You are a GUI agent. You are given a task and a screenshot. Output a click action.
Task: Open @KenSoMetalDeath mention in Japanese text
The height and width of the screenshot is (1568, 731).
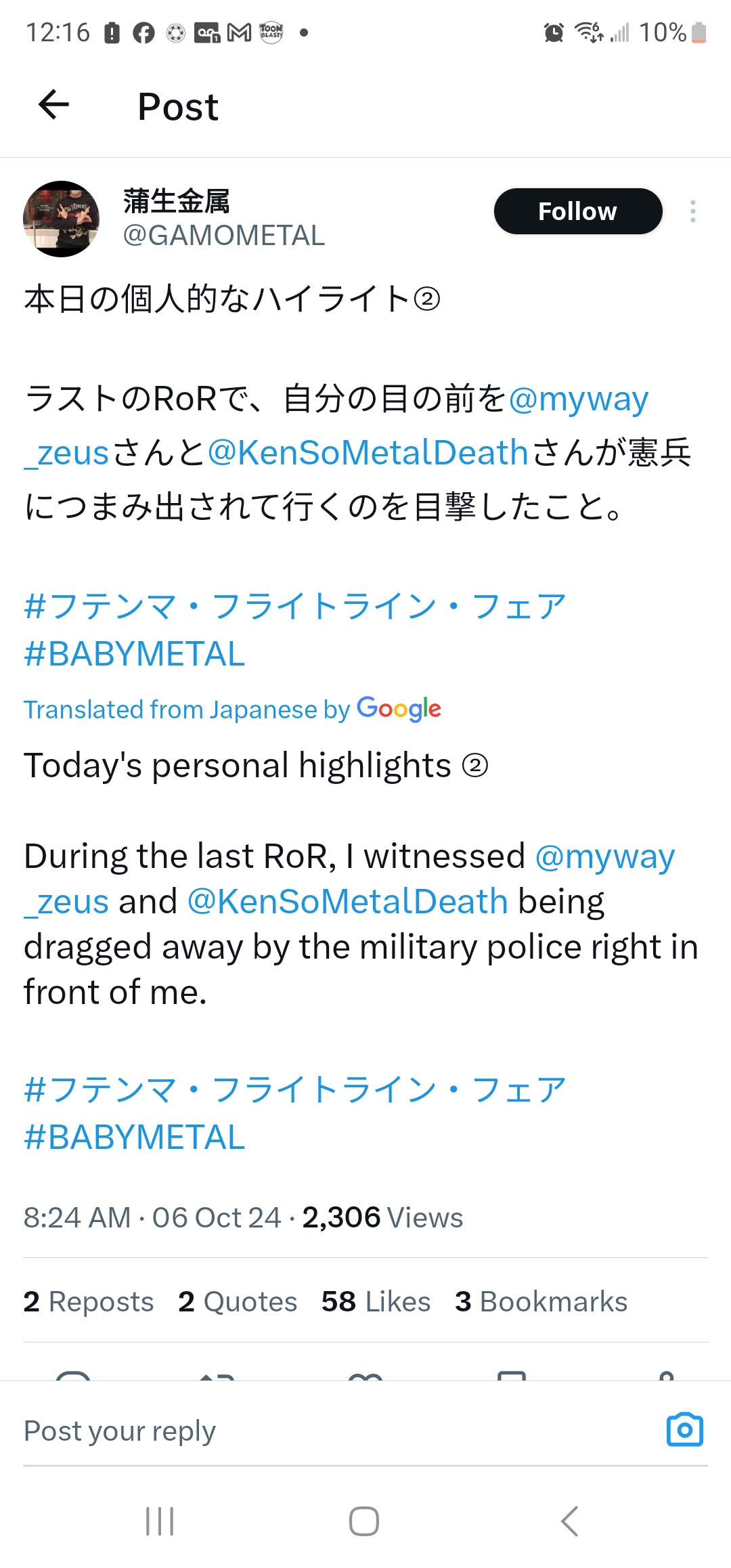pos(368,452)
